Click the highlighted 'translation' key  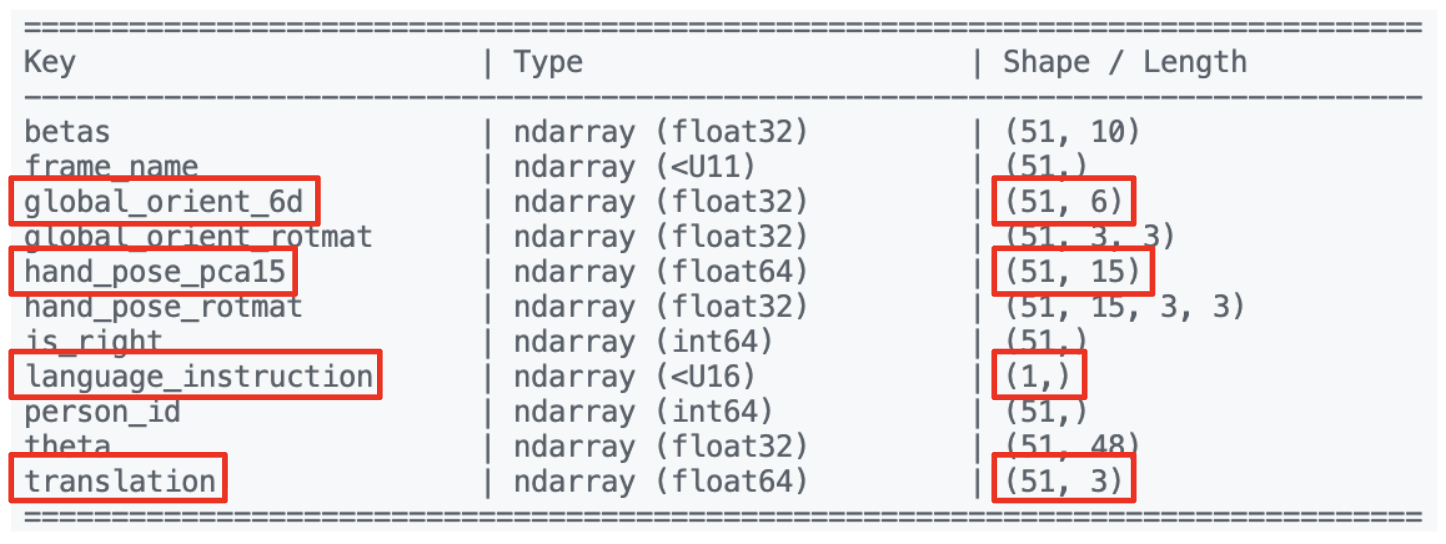pos(119,480)
